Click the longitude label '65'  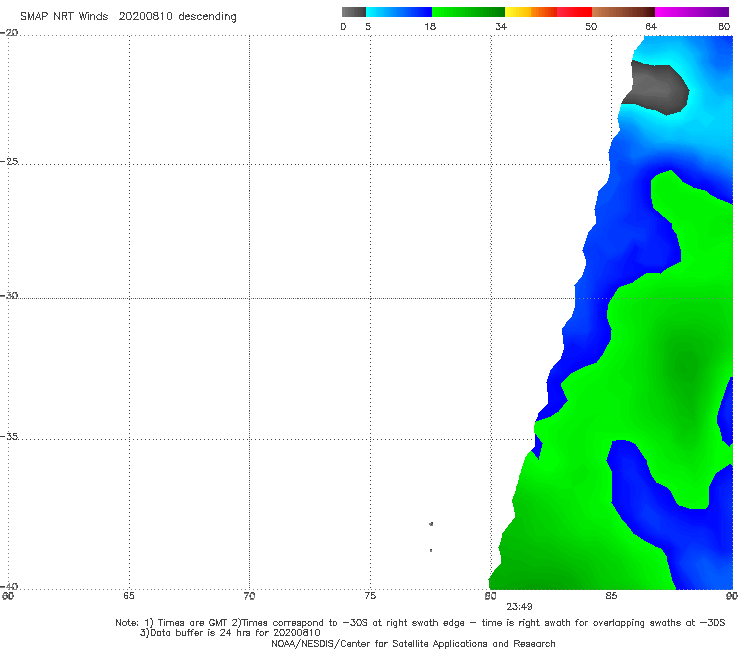[x=129, y=596]
